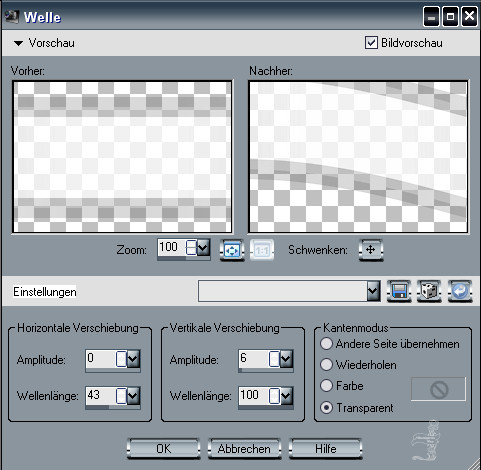Screen dimensions: 481x470
Task: Open the Zoom value dropdown arrow
Action: pyautogui.click(x=203, y=248)
